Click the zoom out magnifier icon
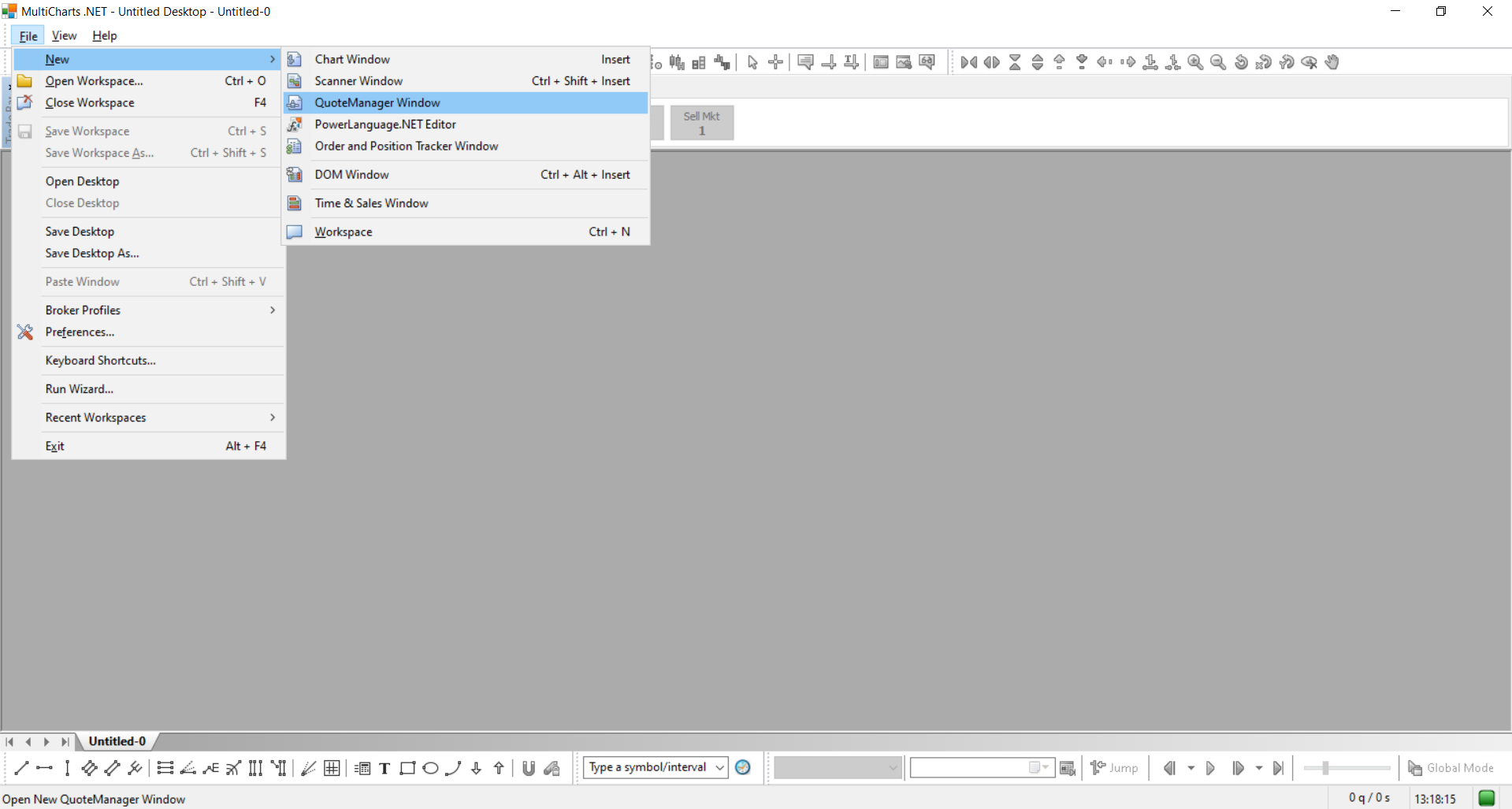 [1218, 62]
